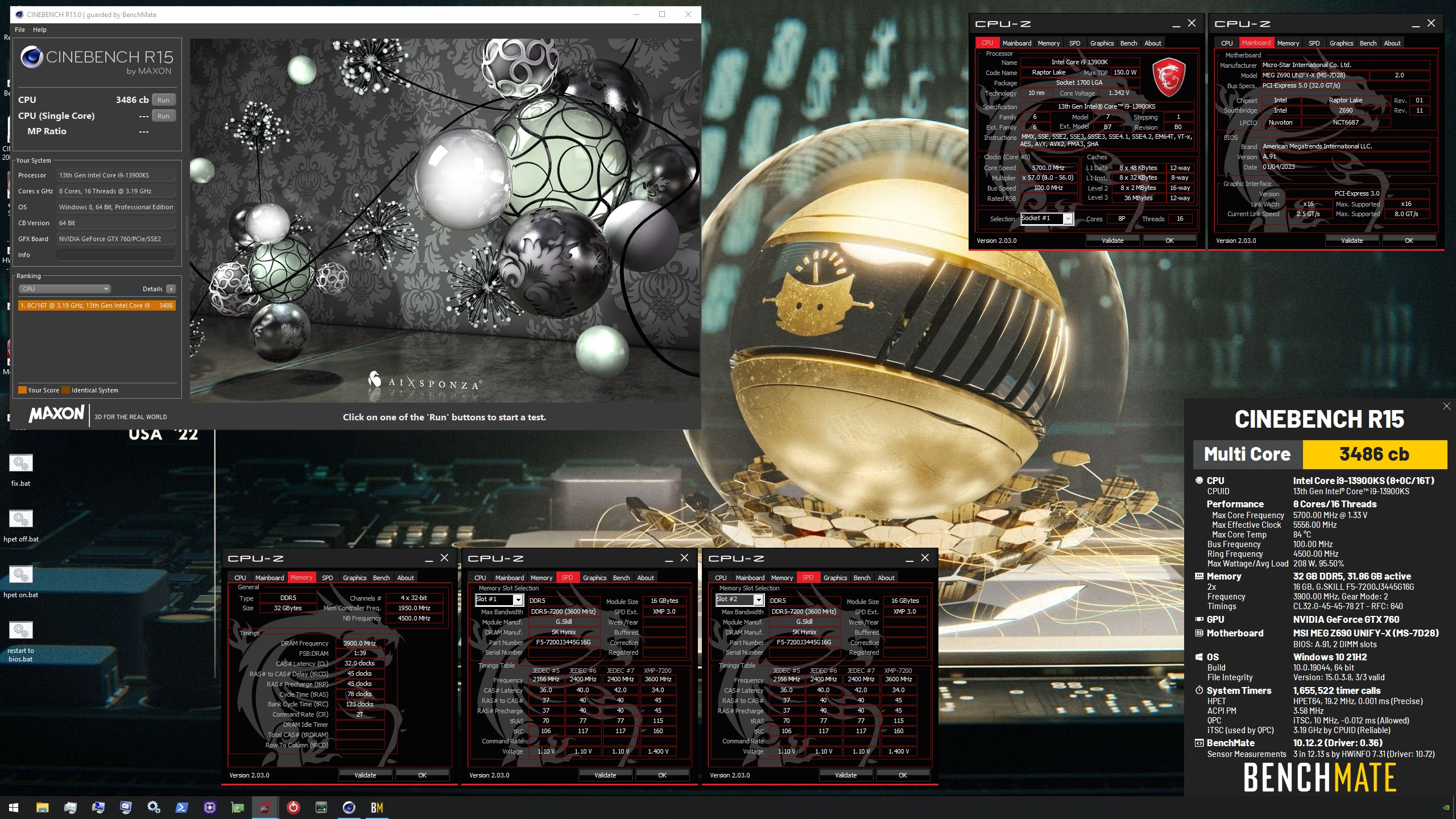Click the AIXSPONZA render preview image

(444, 220)
